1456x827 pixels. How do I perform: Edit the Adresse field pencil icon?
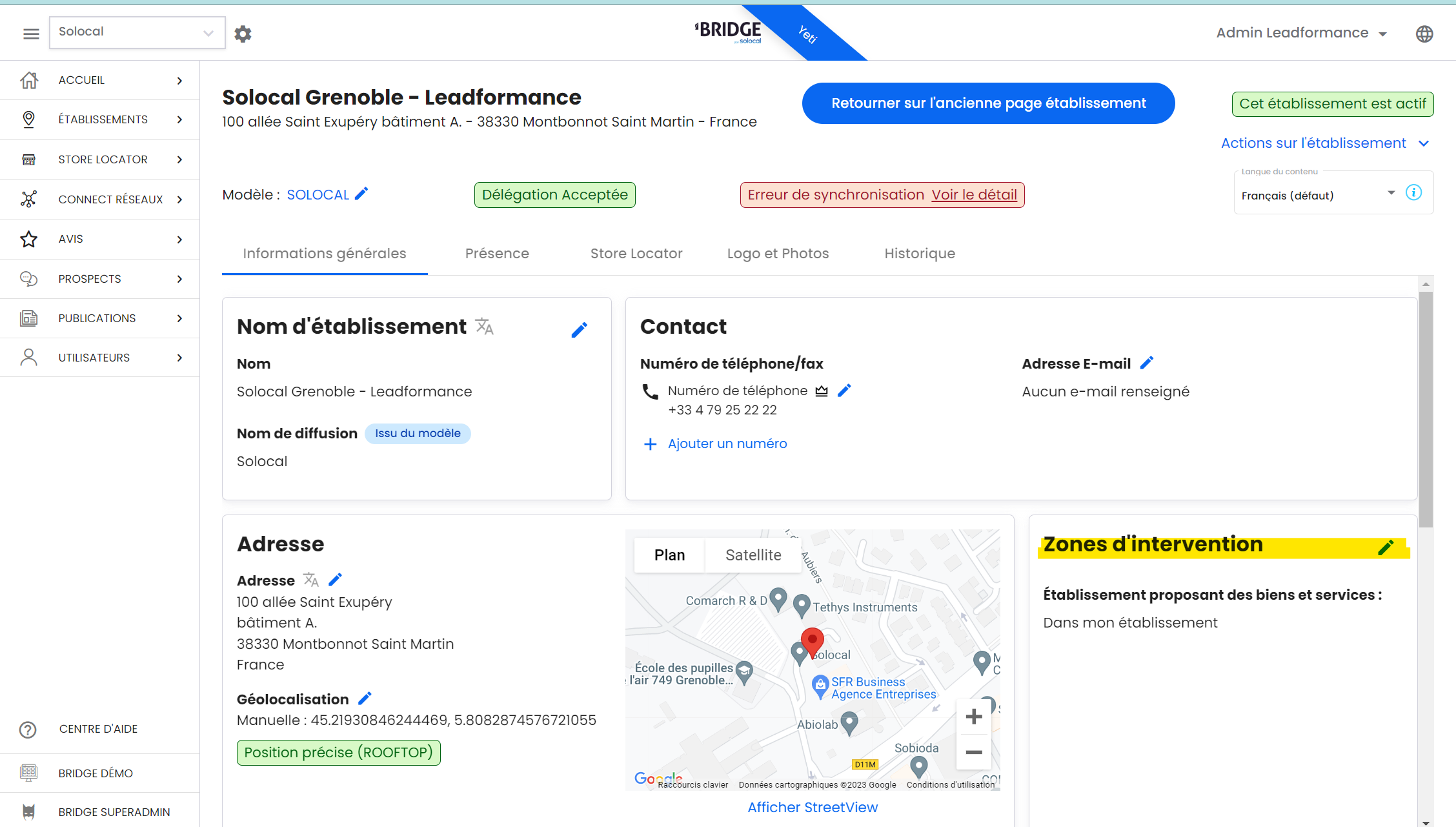tap(335, 580)
